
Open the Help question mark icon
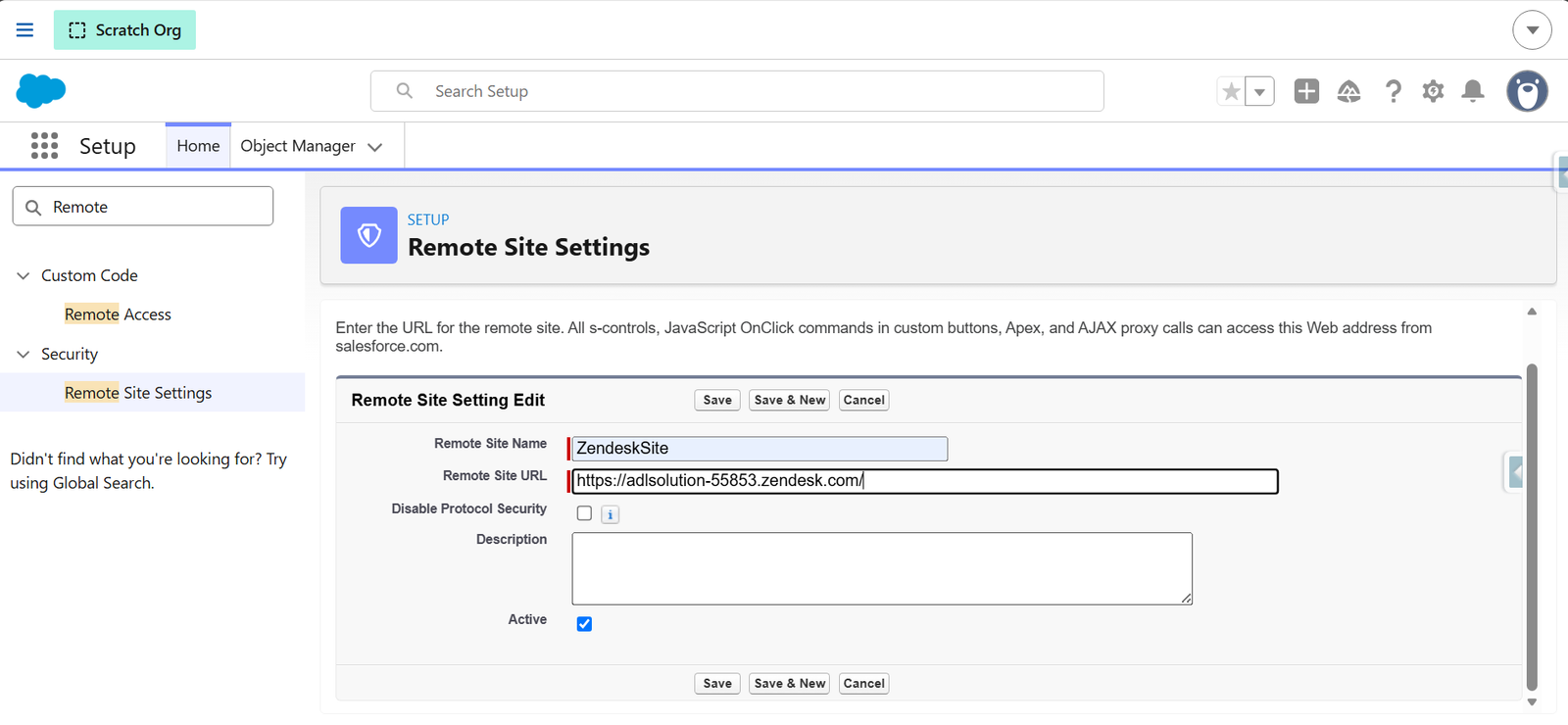pos(1393,91)
